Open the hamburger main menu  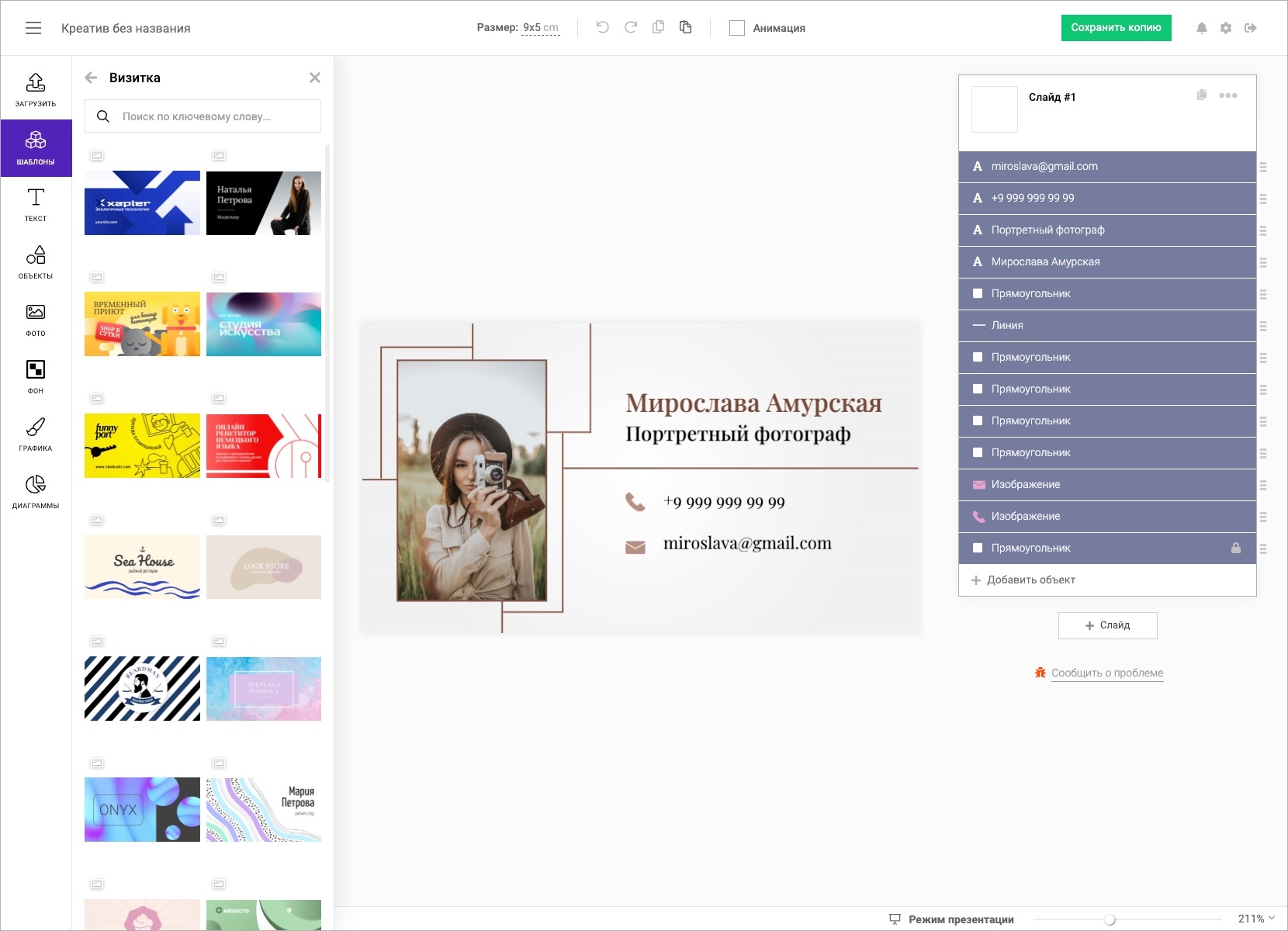pyautogui.click(x=33, y=28)
